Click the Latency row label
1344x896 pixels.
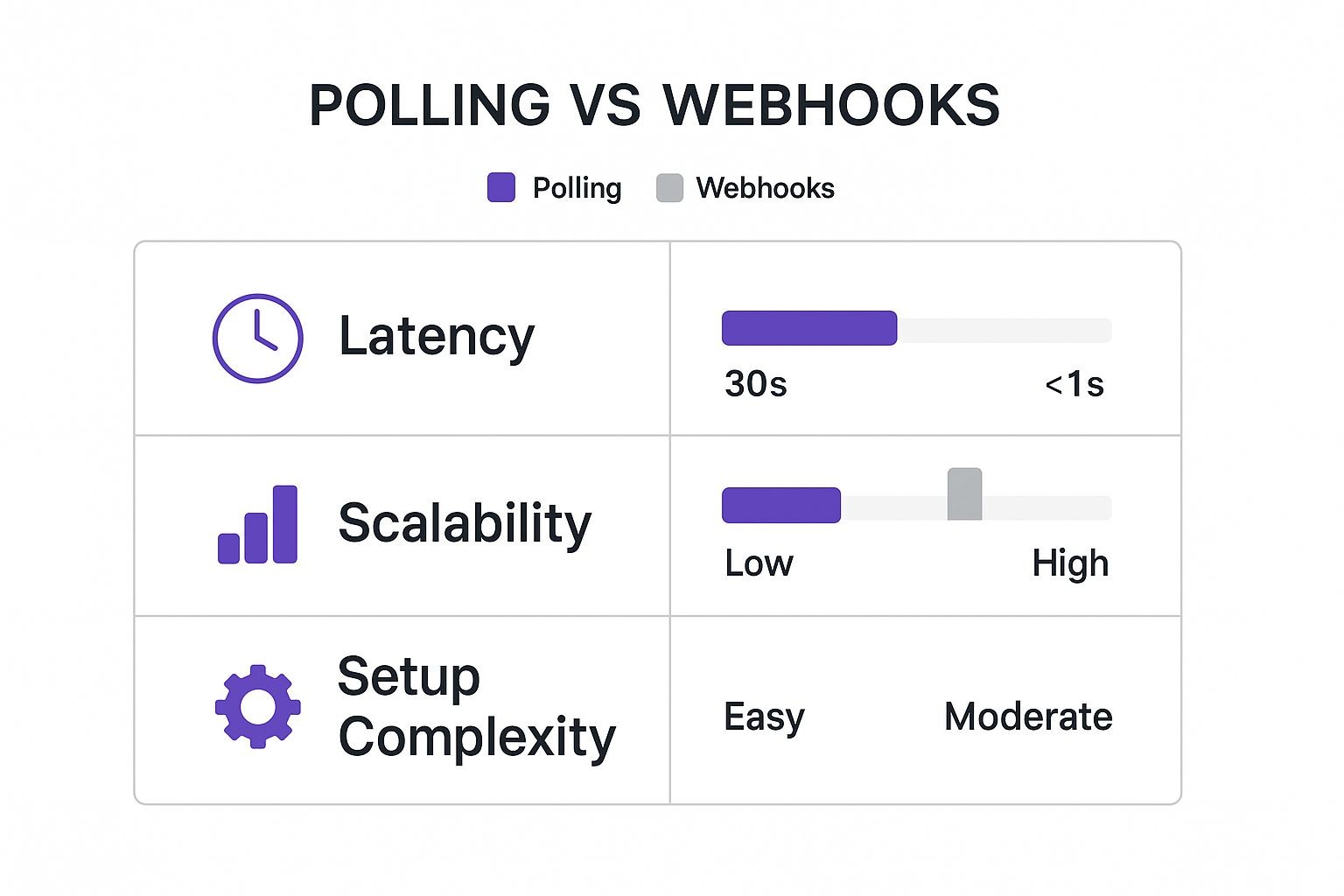point(436,337)
